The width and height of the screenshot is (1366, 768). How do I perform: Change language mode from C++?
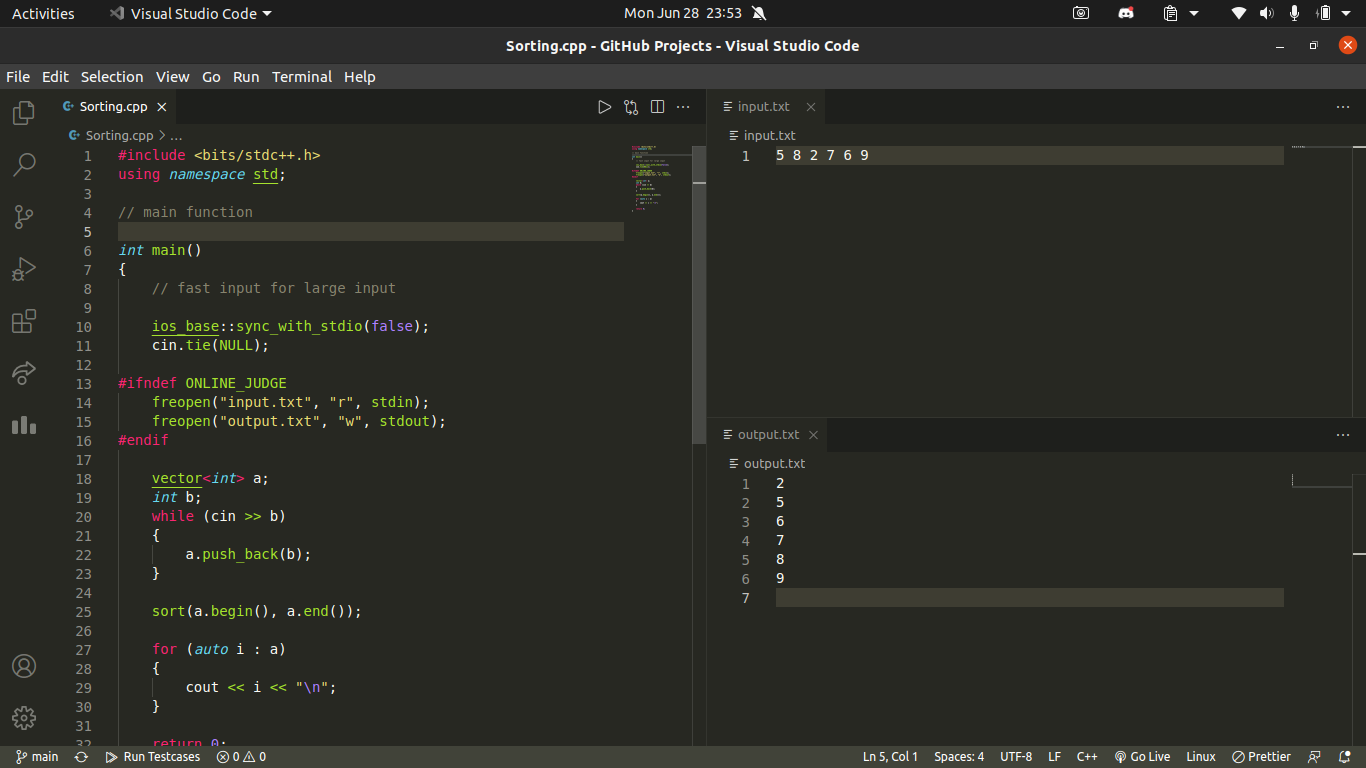coord(1087,757)
